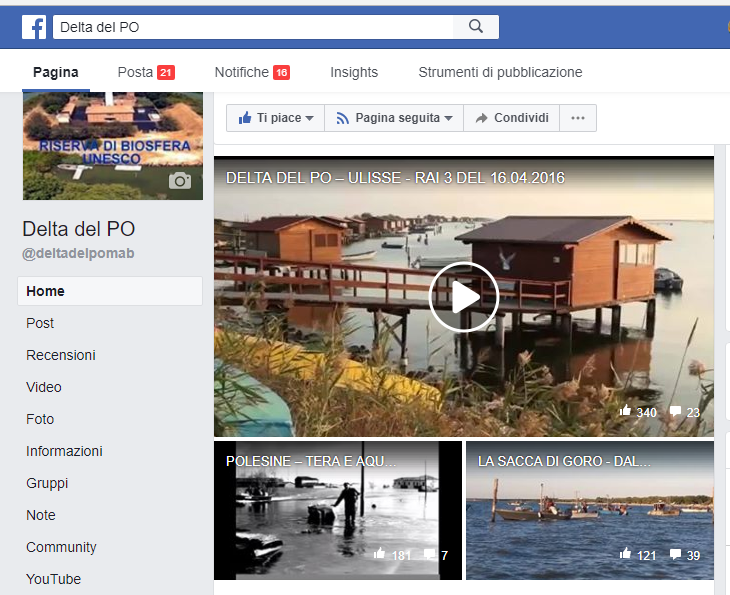The width and height of the screenshot is (730, 595).
Task: Click the Delta del Po Ulisse video title
Action: (x=395, y=178)
